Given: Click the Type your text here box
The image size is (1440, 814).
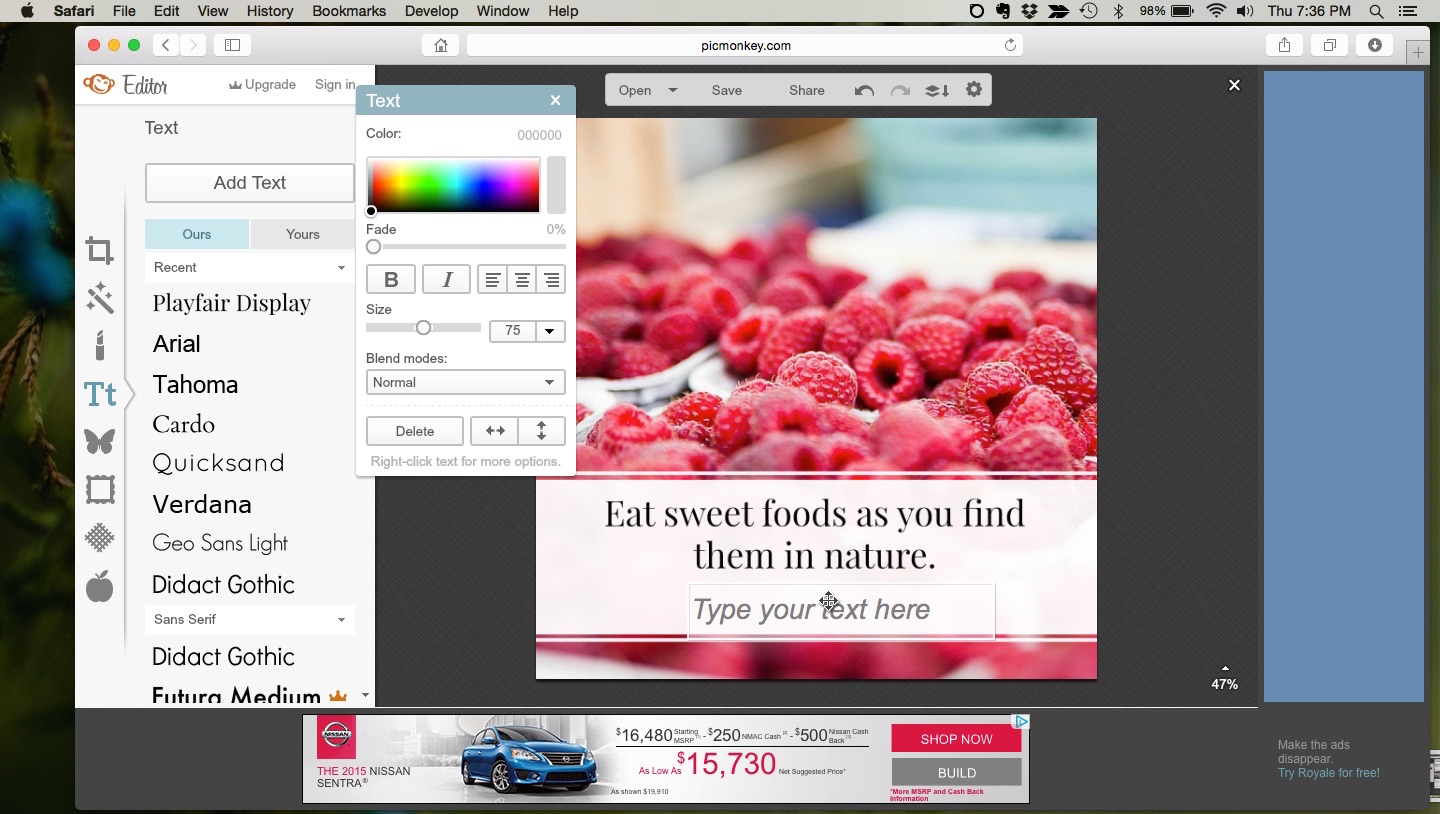Looking at the screenshot, I should [x=842, y=610].
